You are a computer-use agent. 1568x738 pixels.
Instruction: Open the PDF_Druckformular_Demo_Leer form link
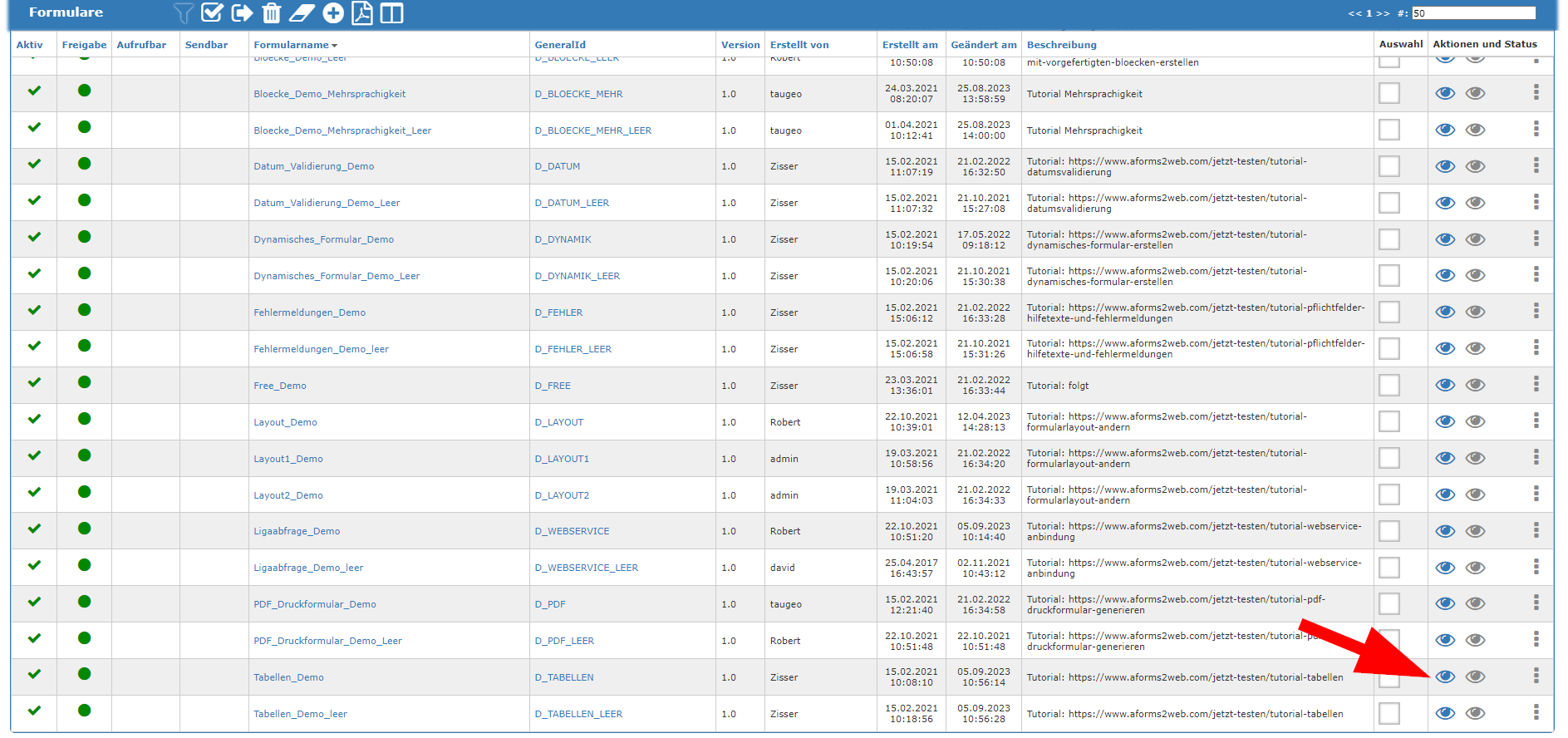click(x=327, y=641)
